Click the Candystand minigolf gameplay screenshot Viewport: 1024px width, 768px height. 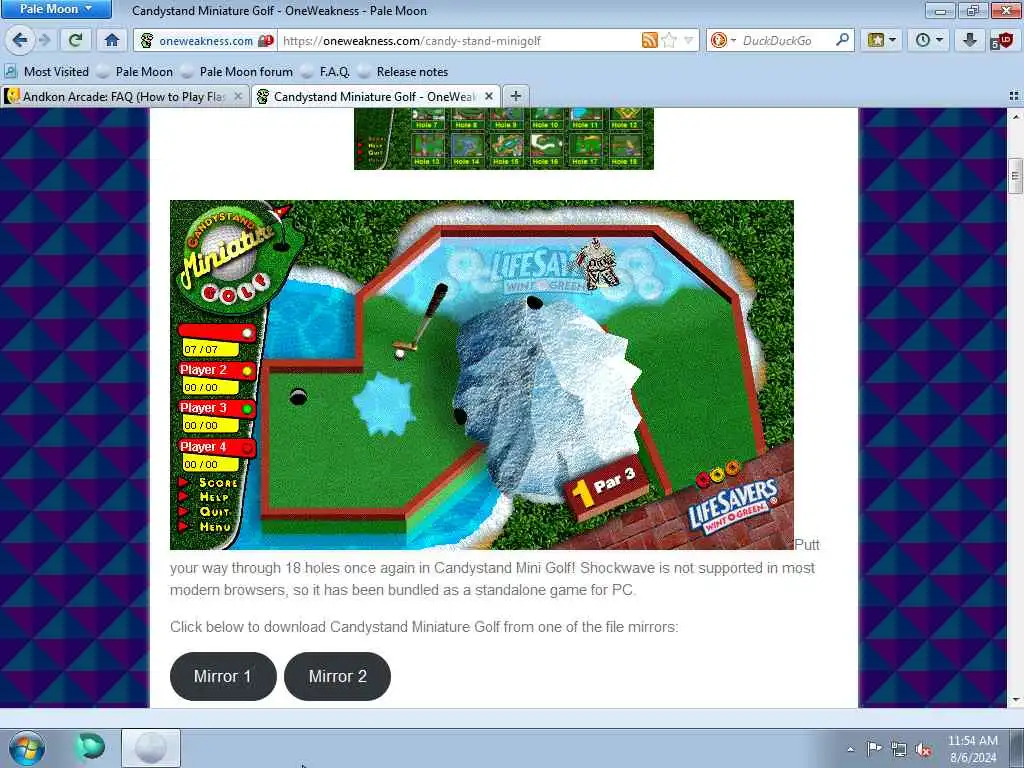(482, 375)
